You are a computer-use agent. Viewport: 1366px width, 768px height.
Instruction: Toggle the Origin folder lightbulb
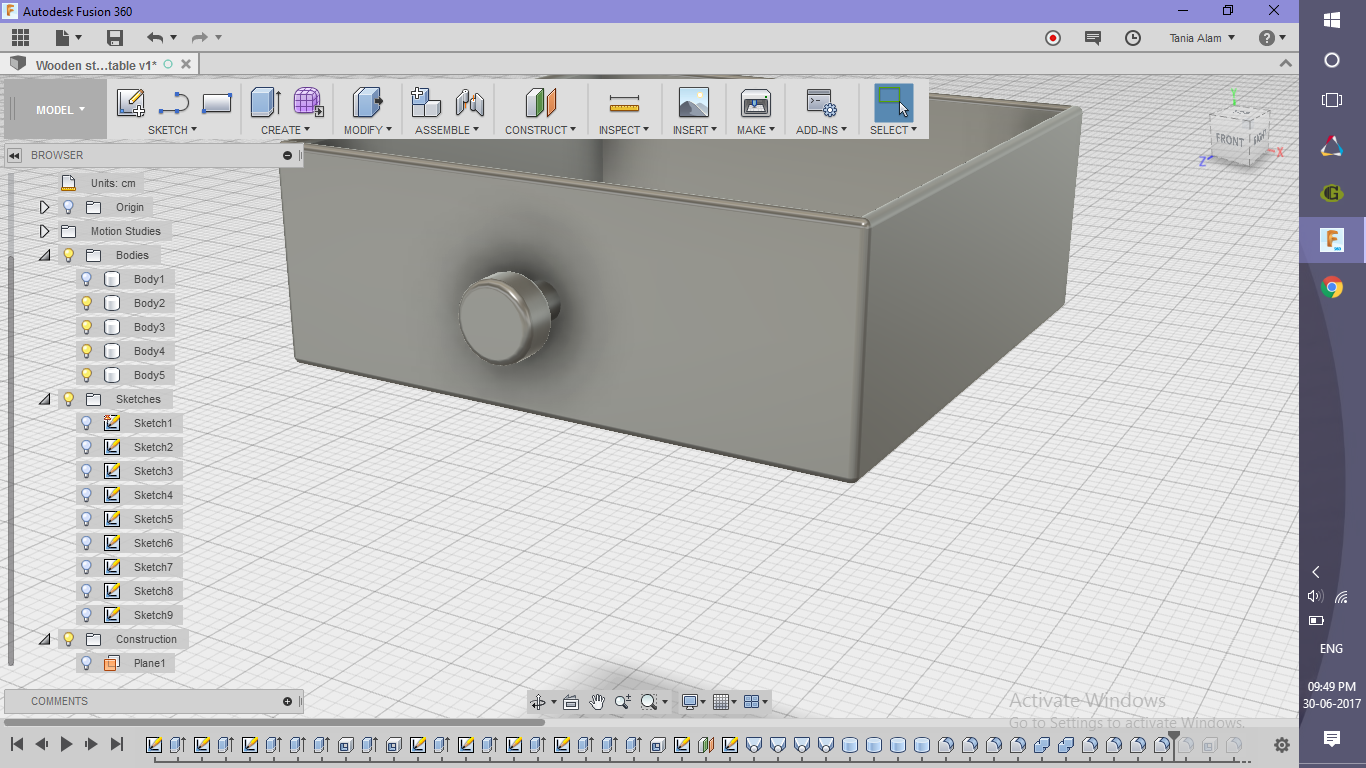coord(69,207)
